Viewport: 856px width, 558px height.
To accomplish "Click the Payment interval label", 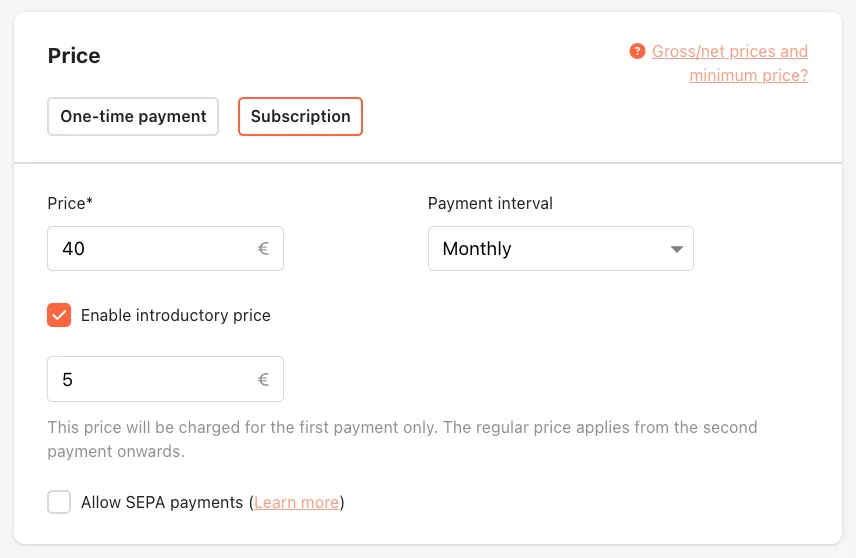I will [x=490, y=203].
